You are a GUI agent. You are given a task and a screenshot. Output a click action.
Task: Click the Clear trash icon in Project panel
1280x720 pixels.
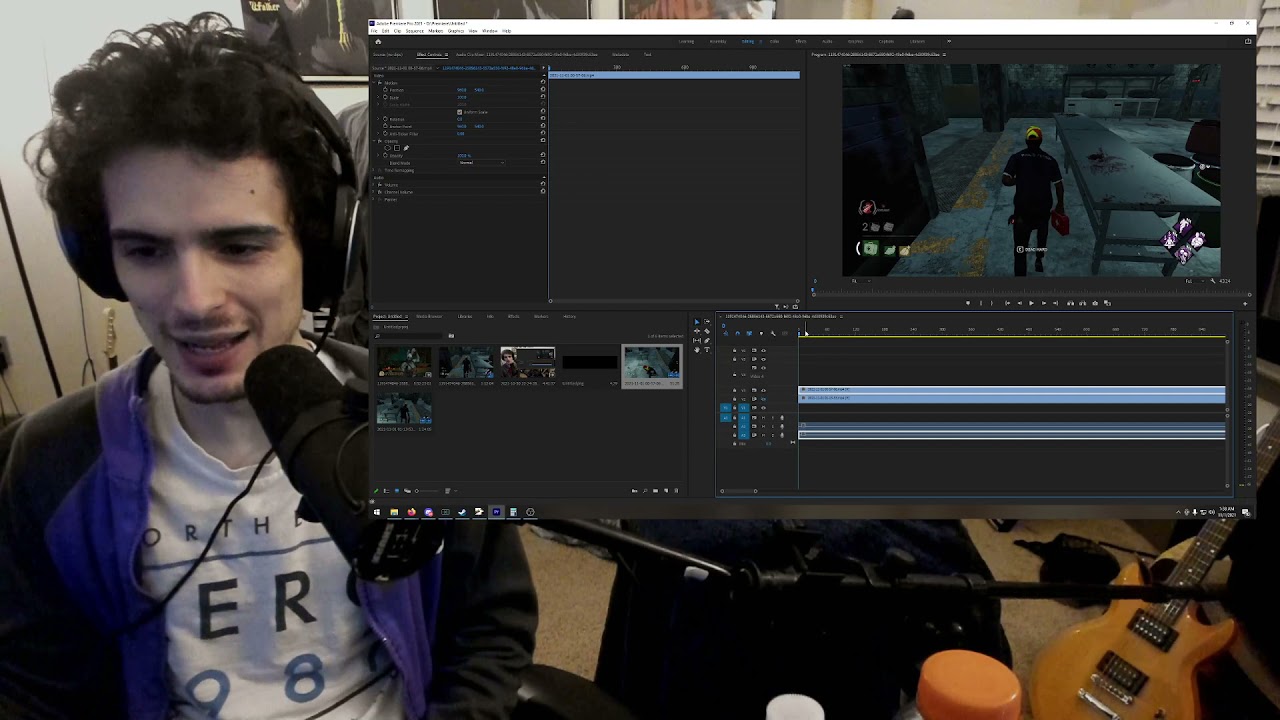[x=676, y=491]
